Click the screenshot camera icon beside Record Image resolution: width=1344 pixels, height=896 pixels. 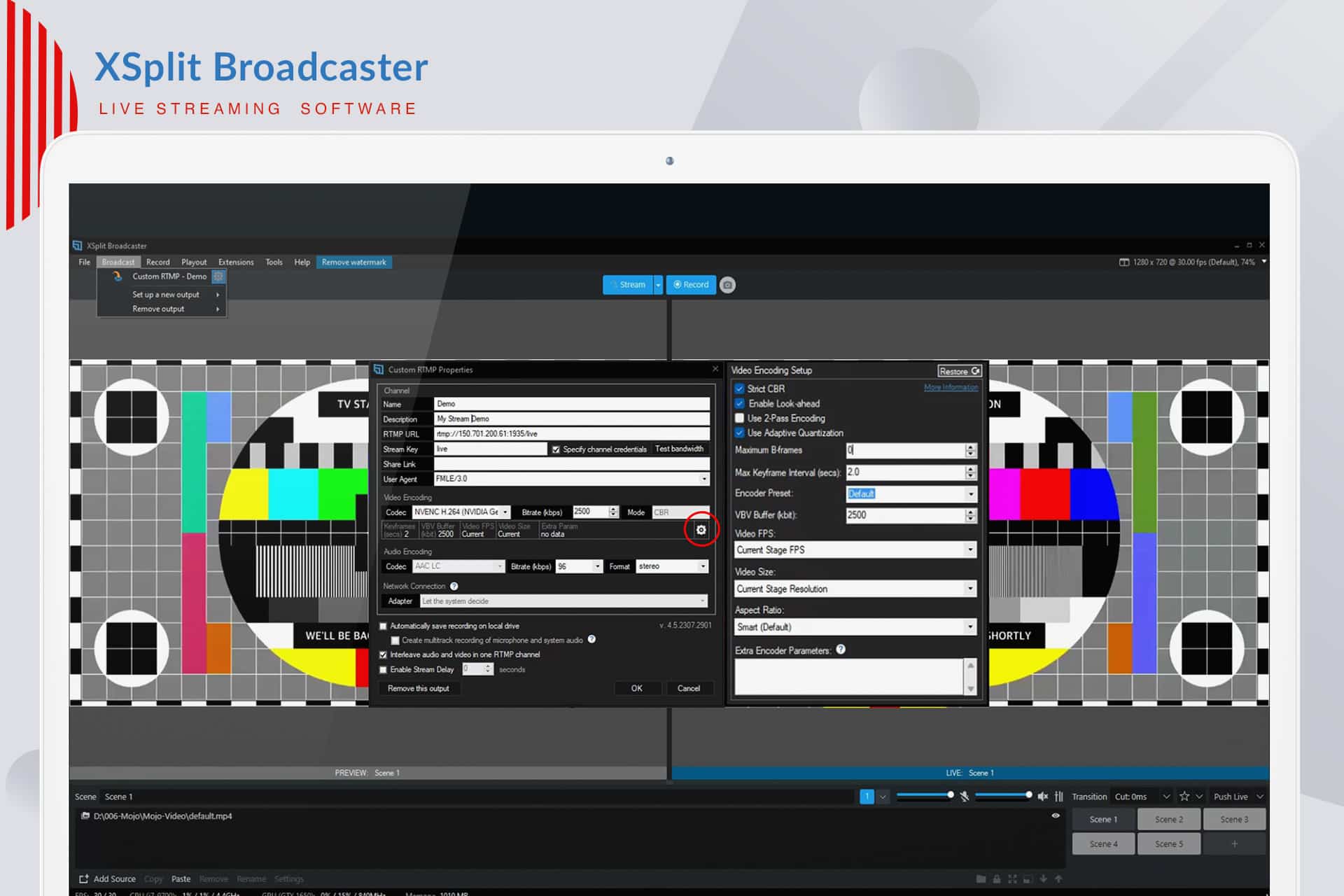(x=727, y=285)
